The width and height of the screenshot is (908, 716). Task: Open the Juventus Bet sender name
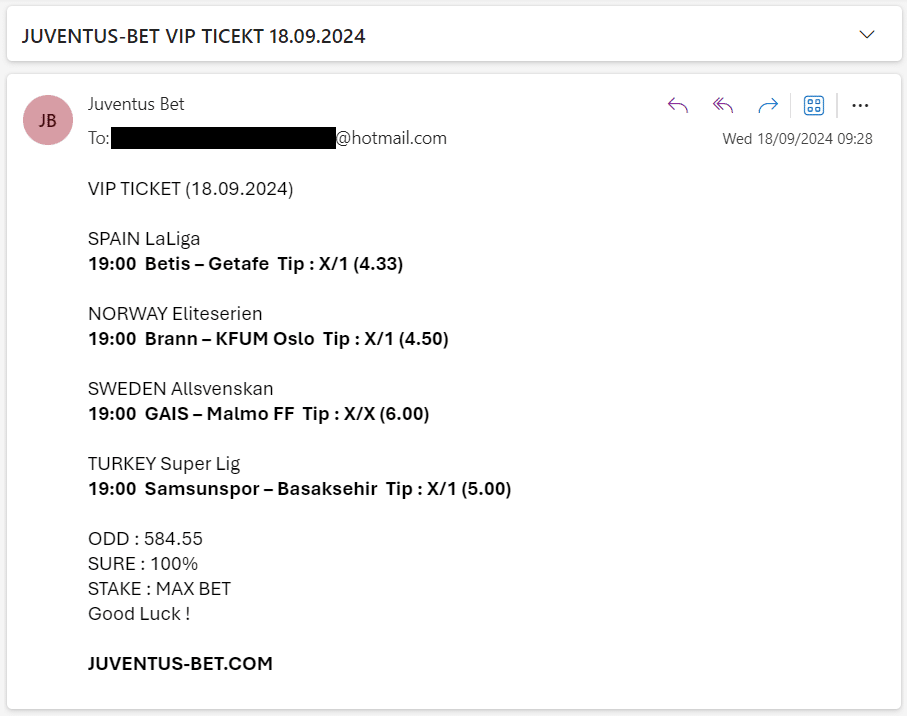pos(136,104)
